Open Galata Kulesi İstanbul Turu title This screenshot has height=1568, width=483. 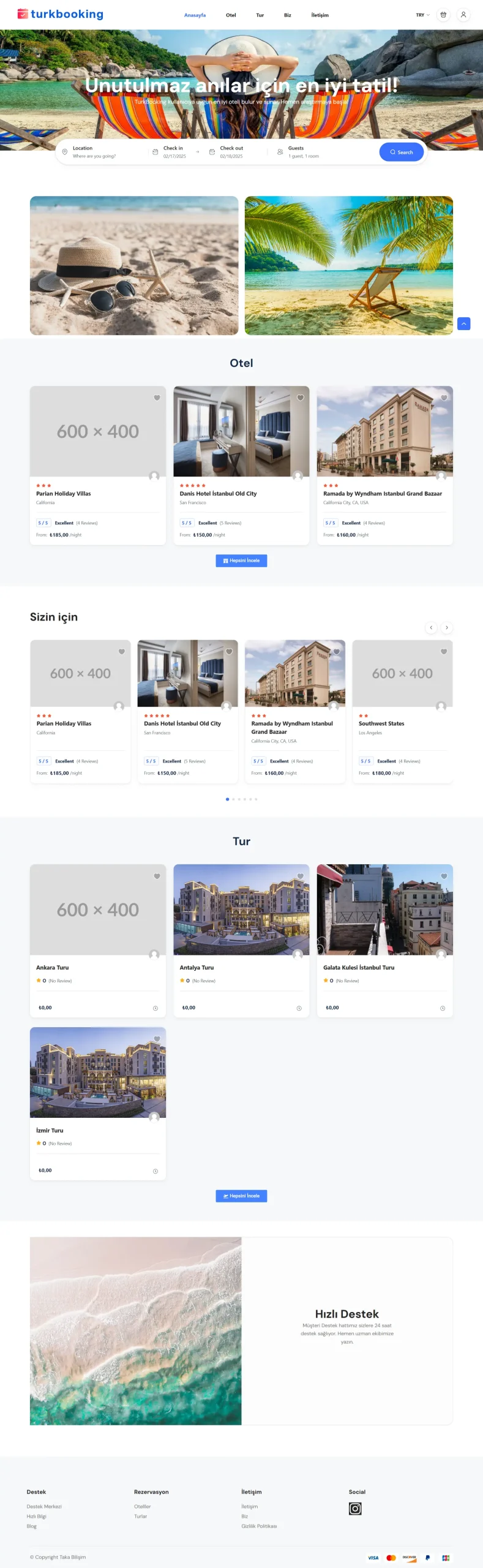359,968
